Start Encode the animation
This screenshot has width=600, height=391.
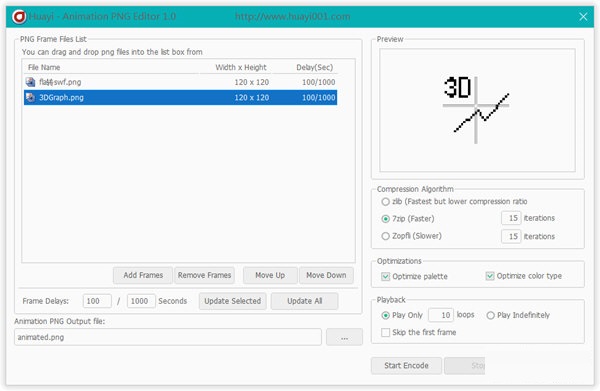(406, 366)
